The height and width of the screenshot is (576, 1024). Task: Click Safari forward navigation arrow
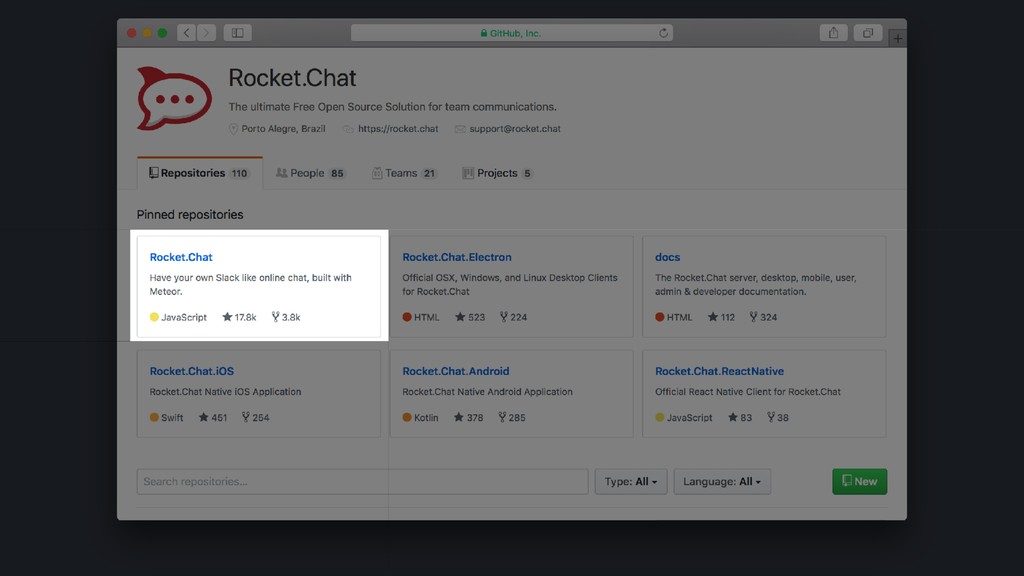pyautogui.click(x=206, y=33)
